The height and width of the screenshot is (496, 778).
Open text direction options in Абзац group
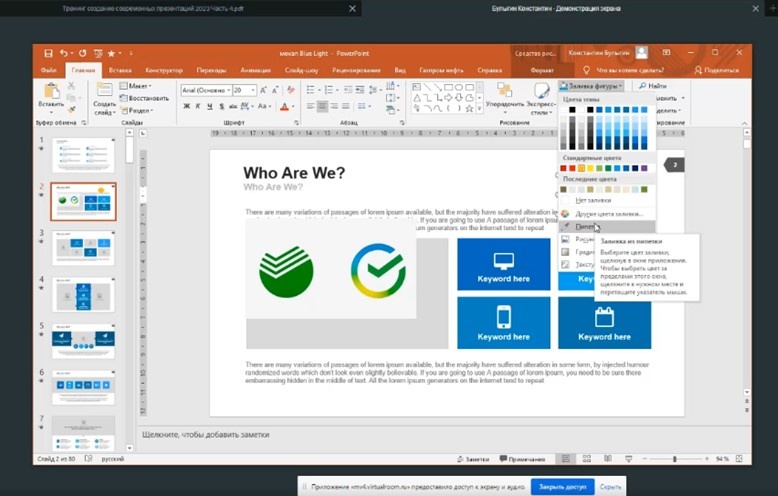391,86
